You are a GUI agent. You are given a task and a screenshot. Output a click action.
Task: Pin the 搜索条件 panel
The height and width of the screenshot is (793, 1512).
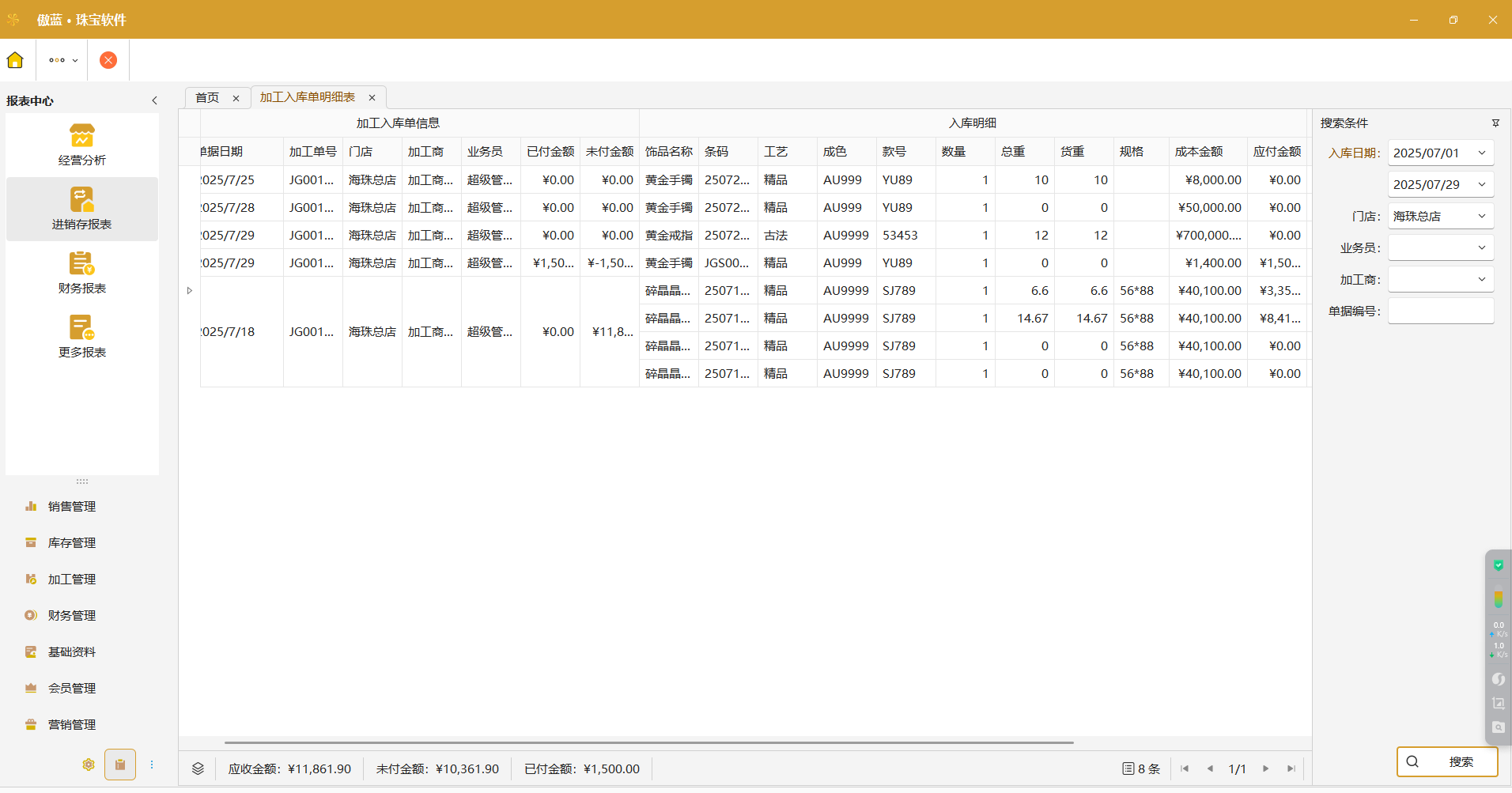(1495, 123)
